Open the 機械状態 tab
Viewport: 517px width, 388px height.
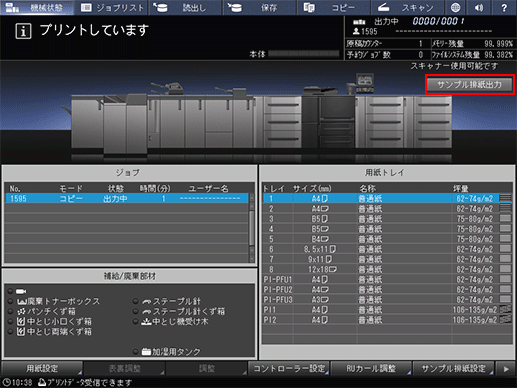tap(37, 7)
